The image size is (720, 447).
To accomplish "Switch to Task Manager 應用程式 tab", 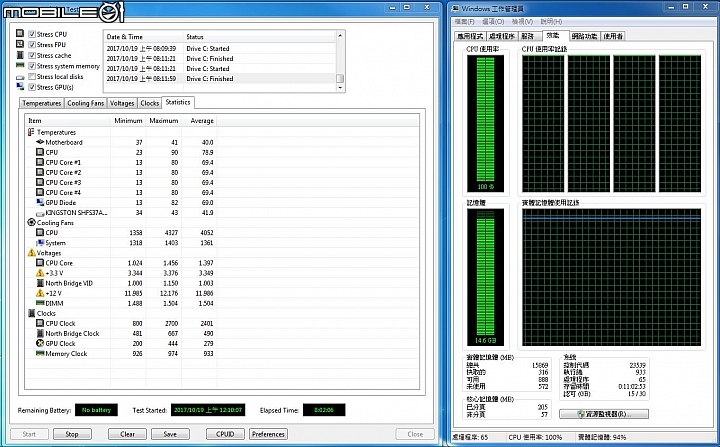I will [470, 36].
